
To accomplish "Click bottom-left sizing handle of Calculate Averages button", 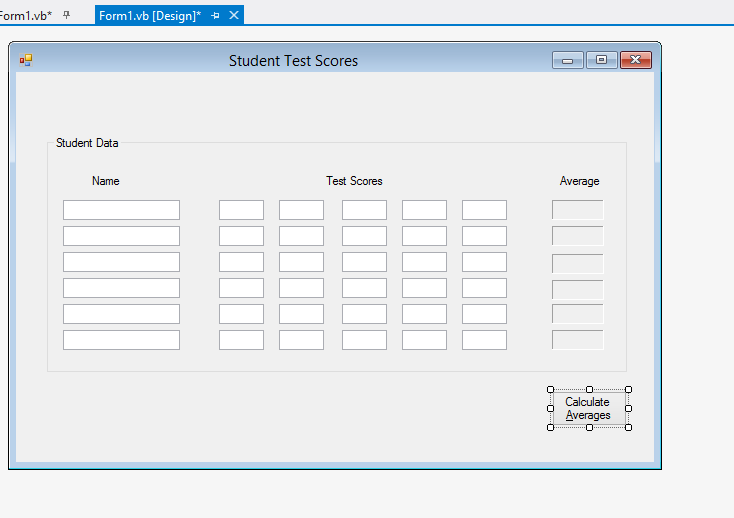I will [550, 427].
